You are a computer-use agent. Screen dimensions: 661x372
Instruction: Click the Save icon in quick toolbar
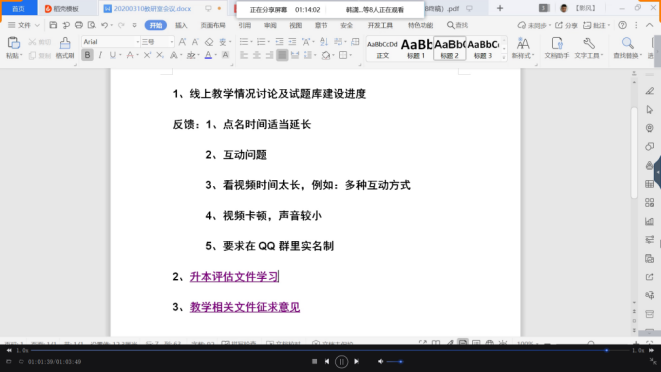pos(53,25)
